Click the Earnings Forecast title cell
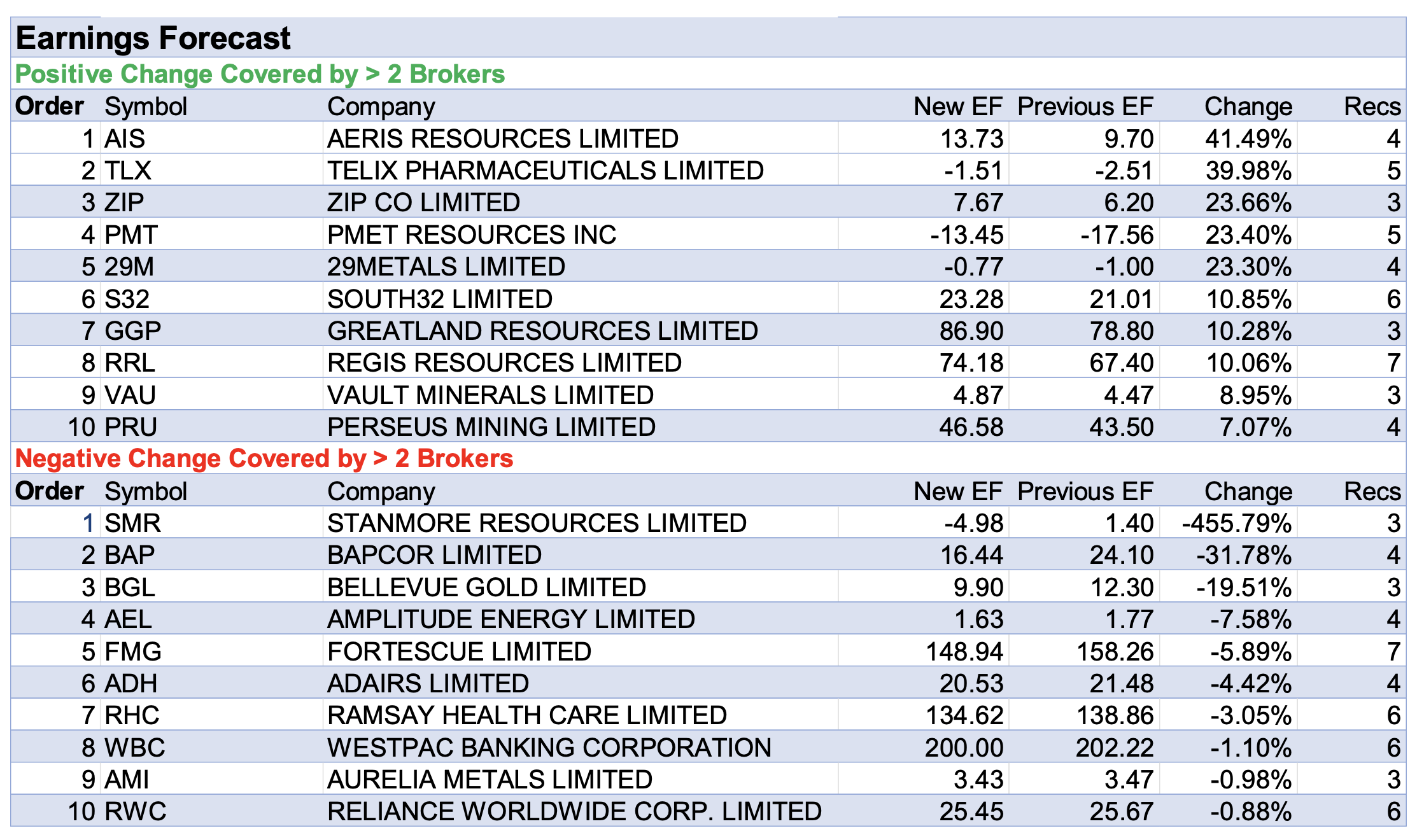This screenshot has height=840, width=1417. tap(153, 38)
